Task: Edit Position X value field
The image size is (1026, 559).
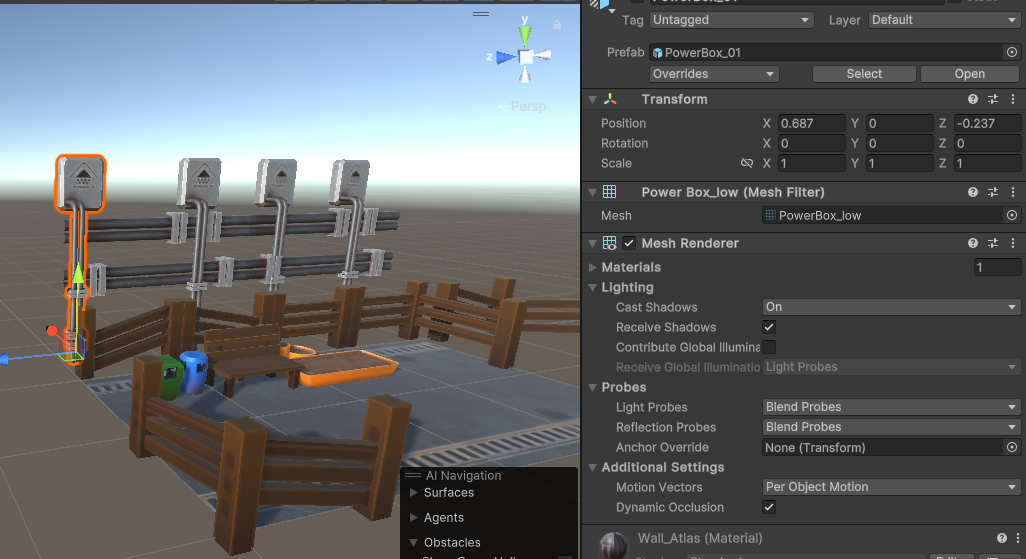Action: click(x=811, y=123)
